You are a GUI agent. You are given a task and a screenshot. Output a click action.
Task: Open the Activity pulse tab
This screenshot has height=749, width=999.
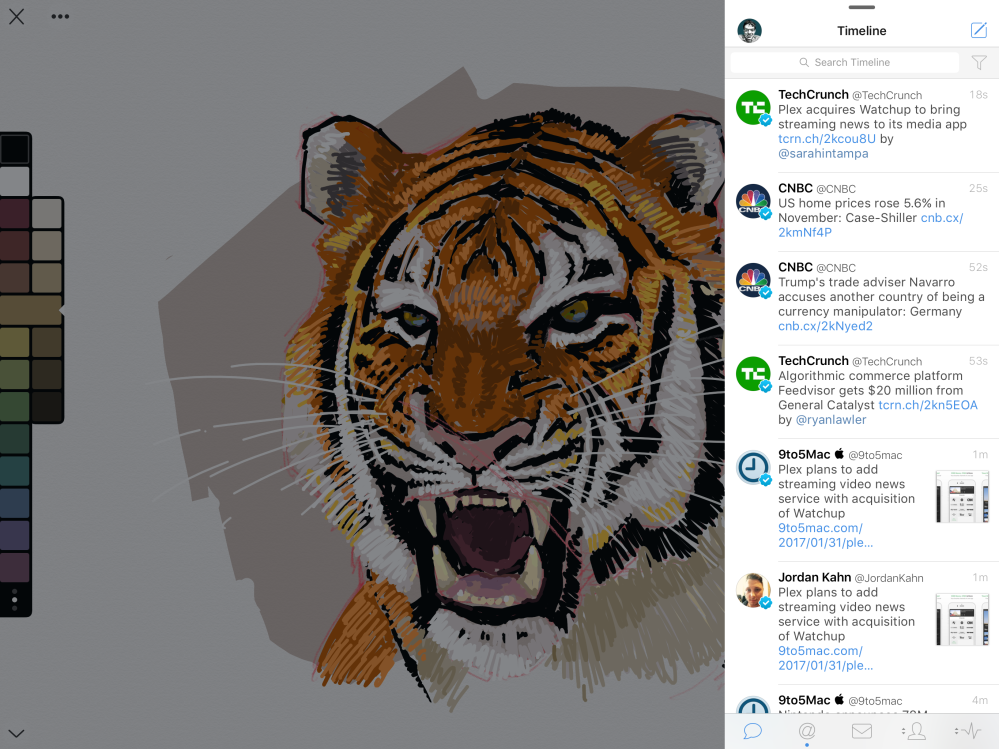[969, 731]
